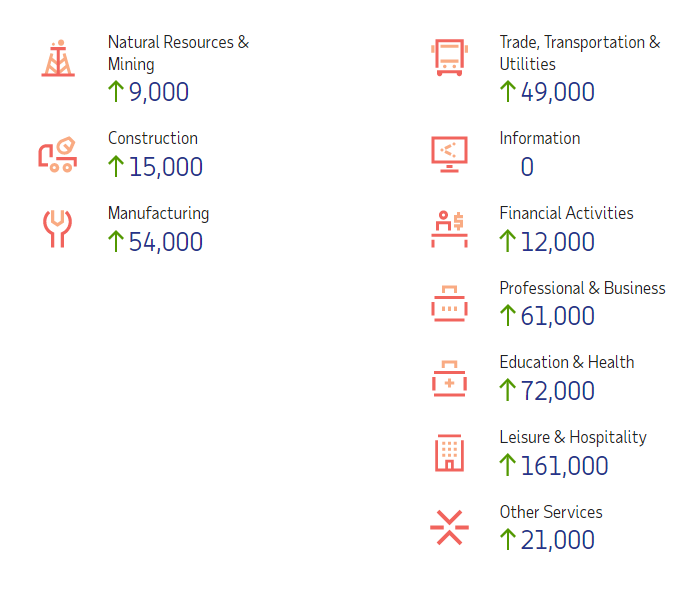Click the Financial Activities desk icon
Image resolution: width=698 pixels, height=591 pixels.
pos(449,229)
